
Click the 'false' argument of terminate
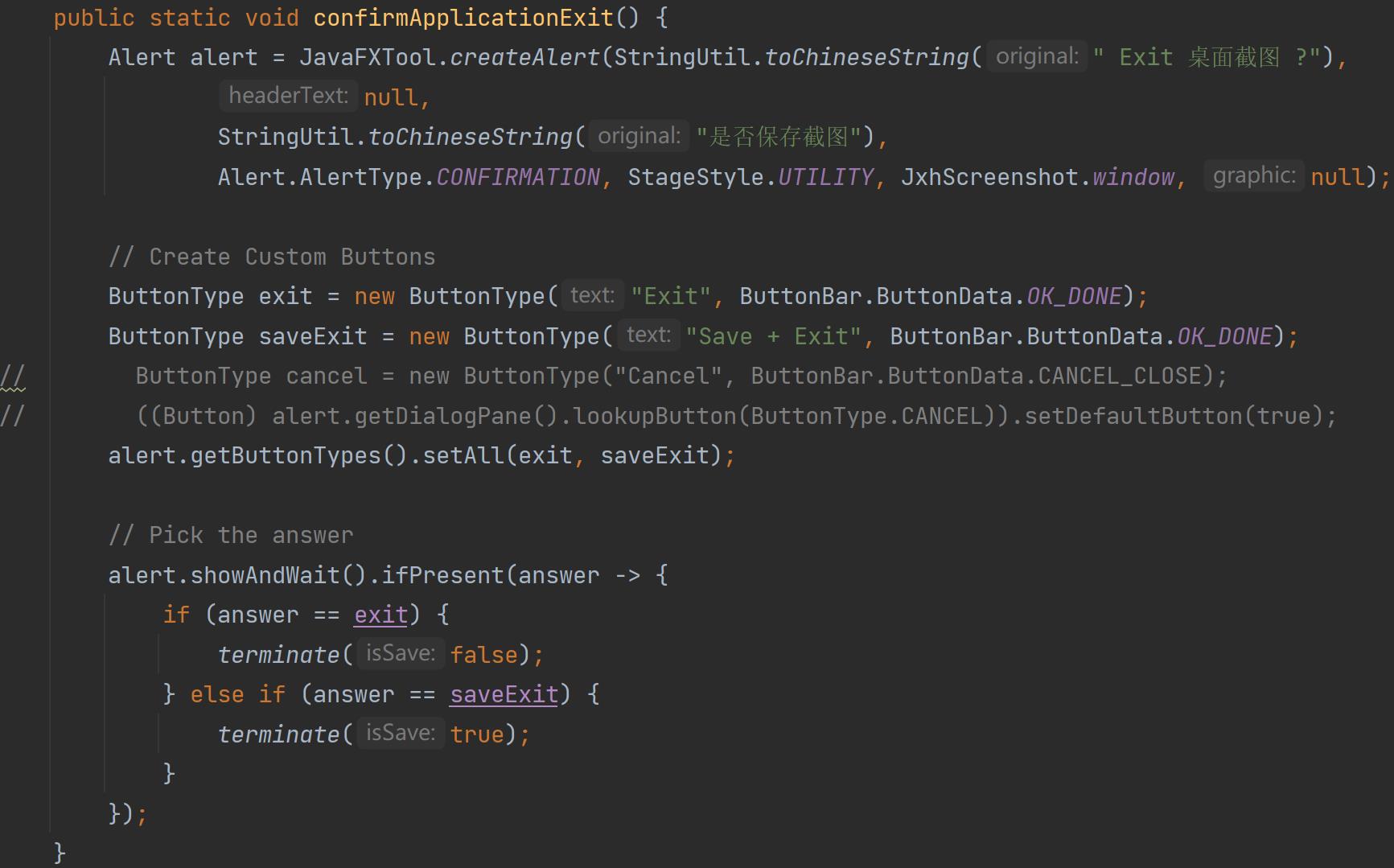[x=483, y=655]
